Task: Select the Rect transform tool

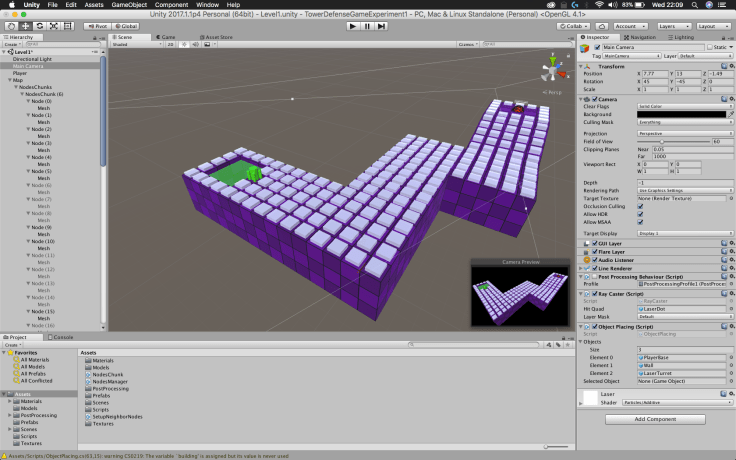Action: pos(66,26)
